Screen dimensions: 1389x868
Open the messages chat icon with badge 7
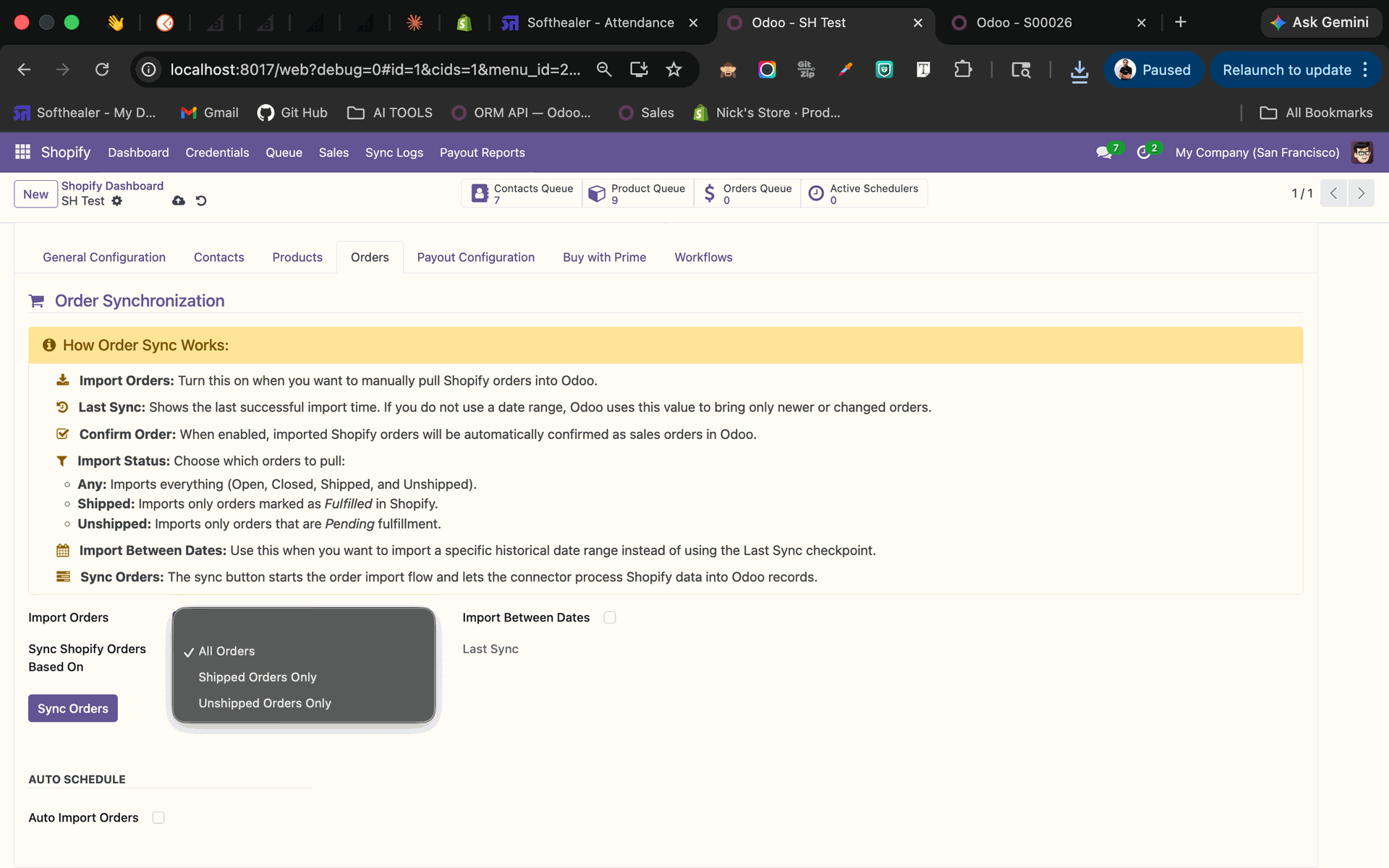(x=1105, y=152)
